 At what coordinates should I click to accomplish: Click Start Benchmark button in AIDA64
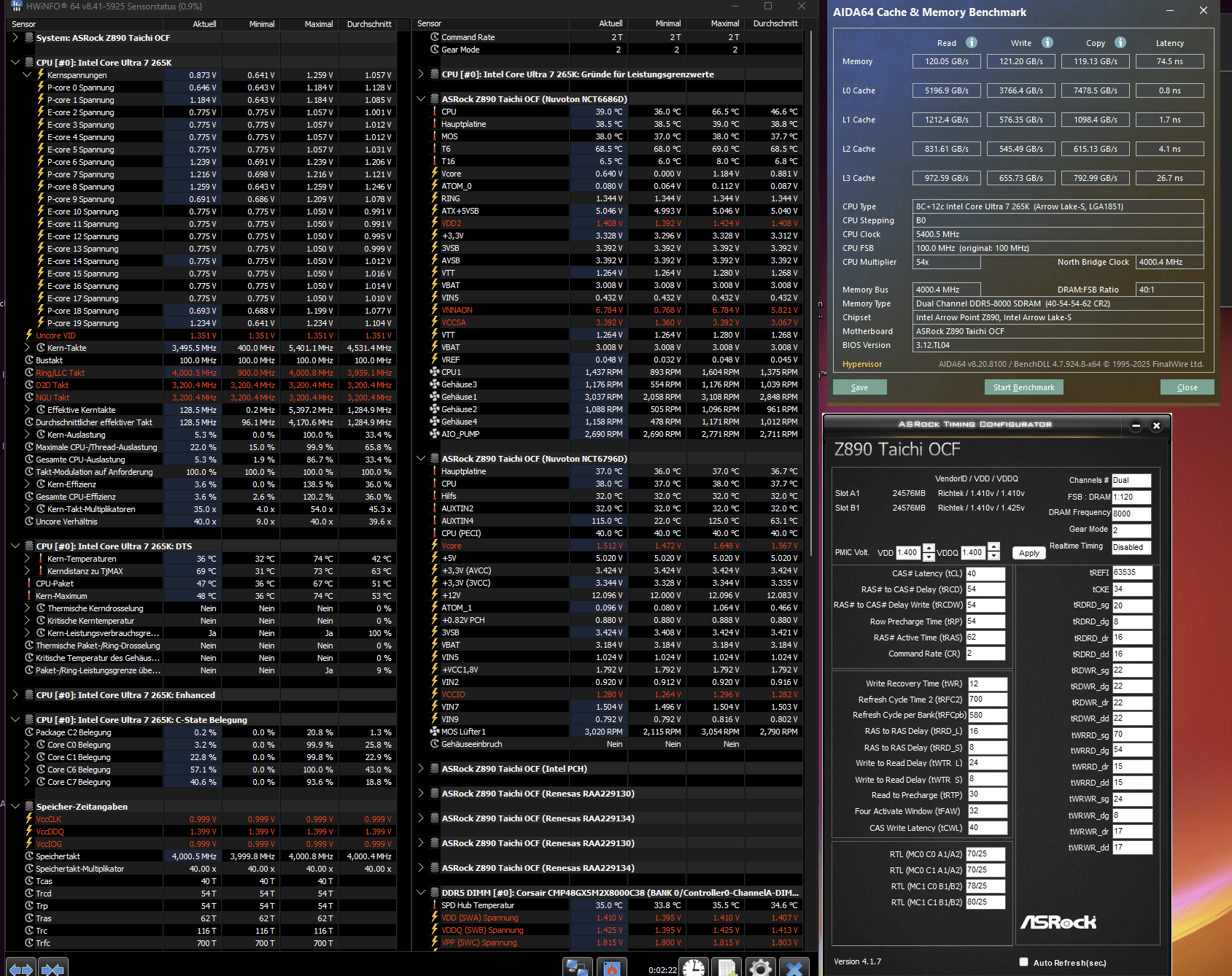click(x=1024, y=387)
